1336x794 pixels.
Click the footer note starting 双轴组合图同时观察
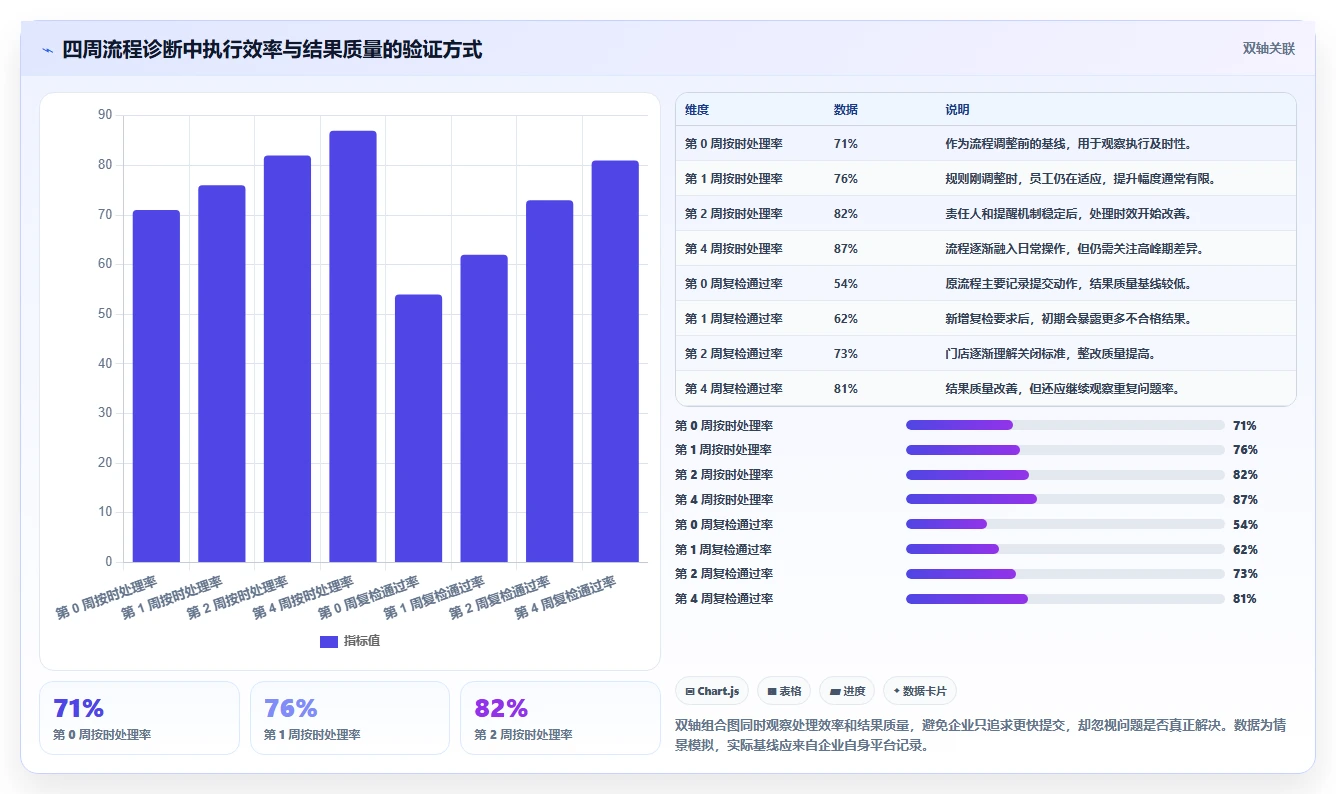tap(980, 735)
